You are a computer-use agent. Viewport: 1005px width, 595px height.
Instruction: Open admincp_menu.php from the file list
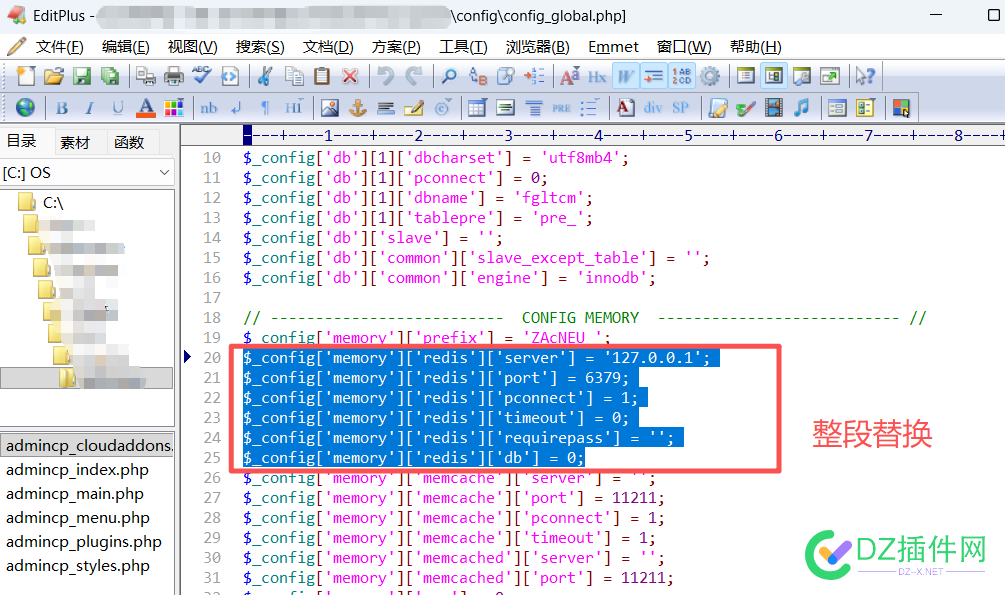click(x=77, y=517)
